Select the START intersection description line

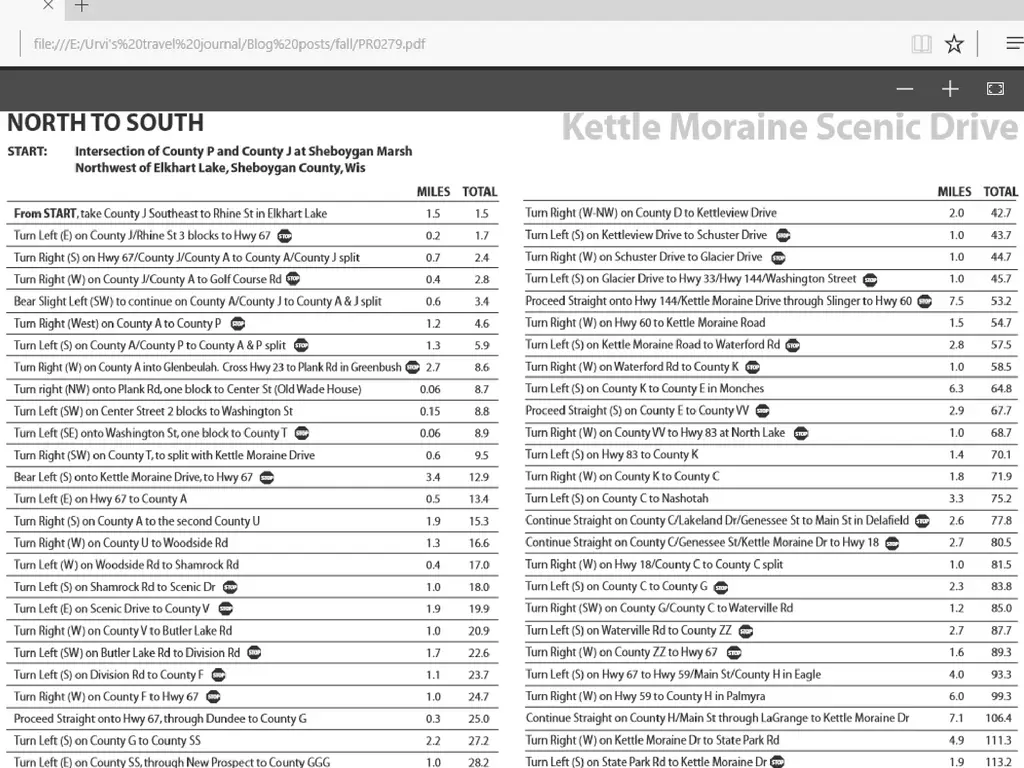point(243,151)
